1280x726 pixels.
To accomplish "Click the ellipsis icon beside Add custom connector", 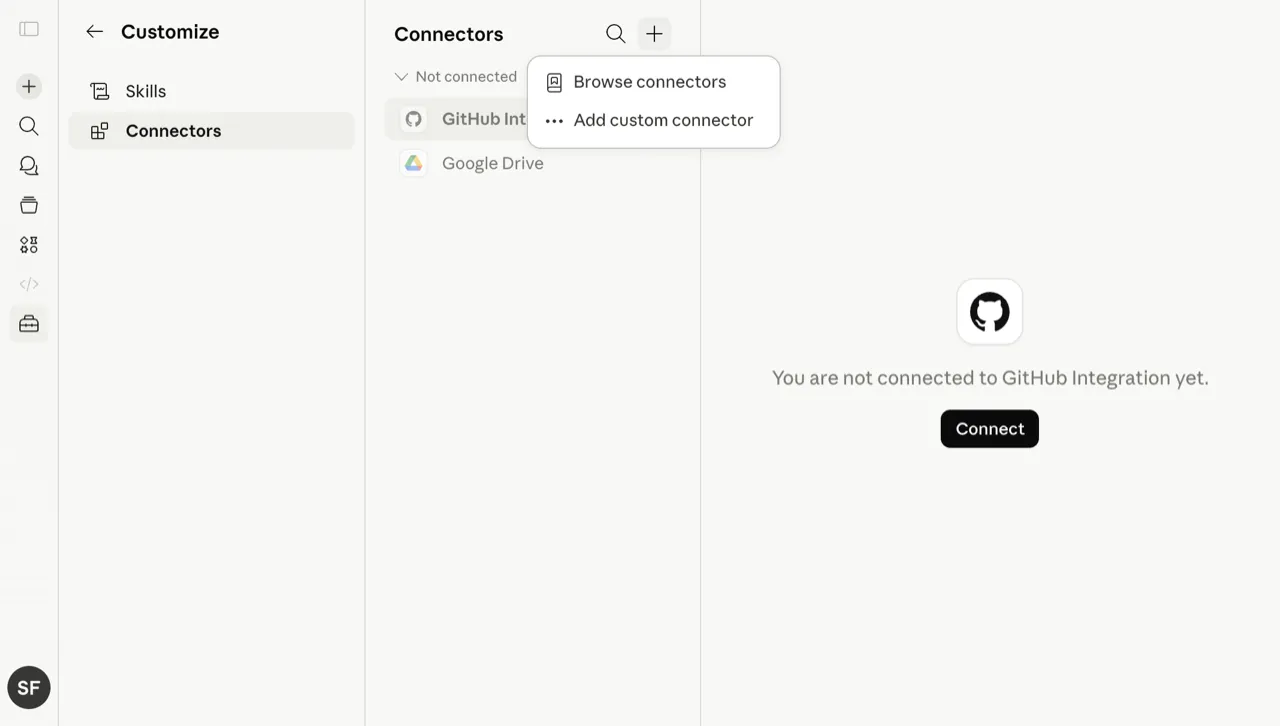I will [554, 121].
